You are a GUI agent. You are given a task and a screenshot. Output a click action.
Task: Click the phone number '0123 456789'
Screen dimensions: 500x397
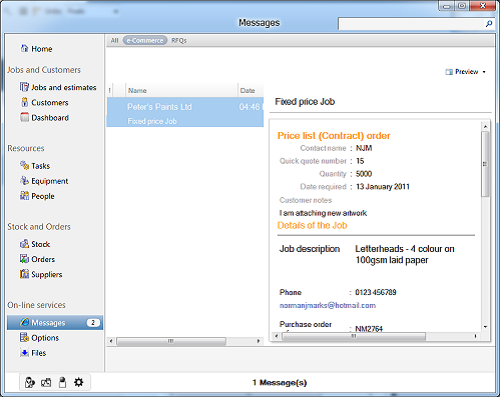point(376,292)
